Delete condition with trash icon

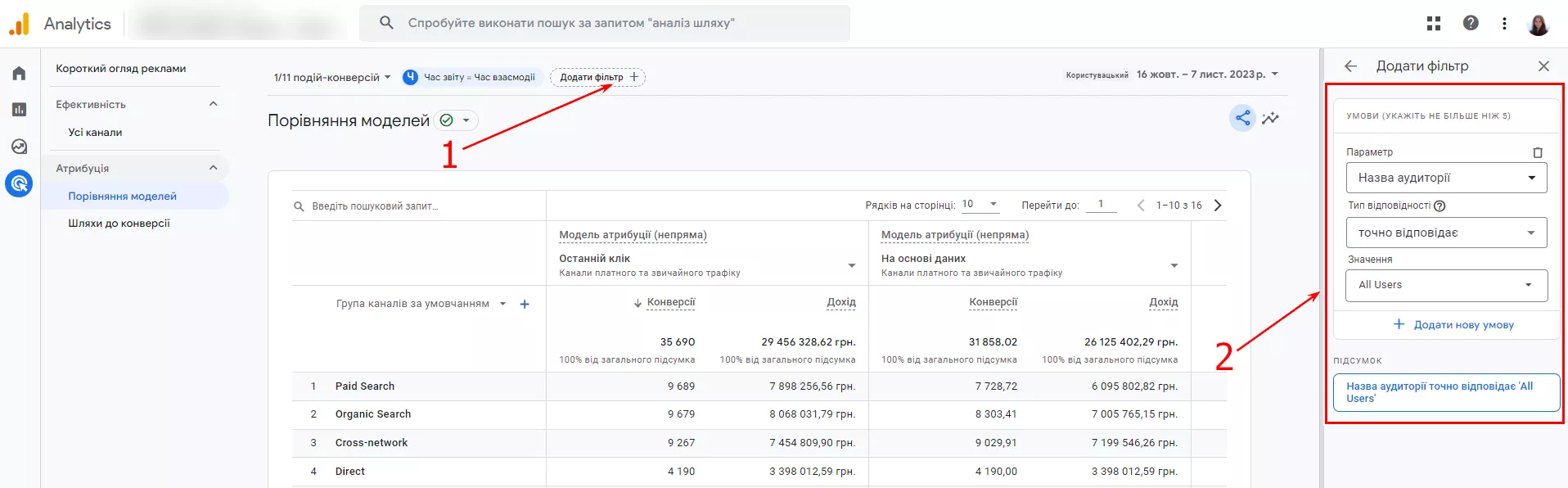(1538, 152)
